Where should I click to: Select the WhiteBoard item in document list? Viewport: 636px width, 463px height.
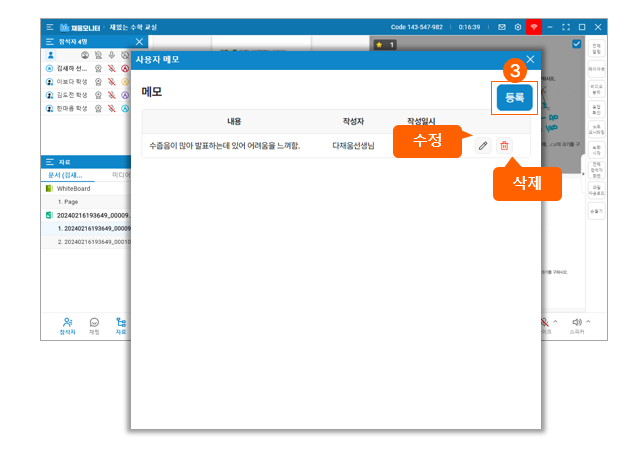click(75, 187)
